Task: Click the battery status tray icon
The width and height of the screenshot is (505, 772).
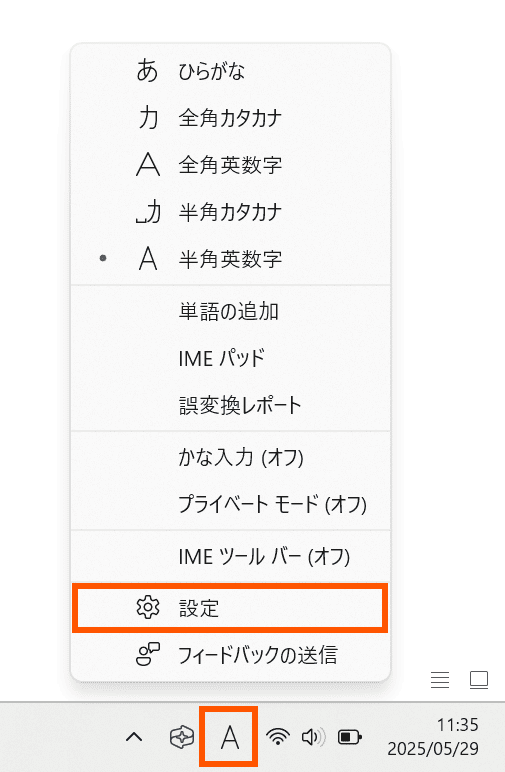Action: coord(350,737)
